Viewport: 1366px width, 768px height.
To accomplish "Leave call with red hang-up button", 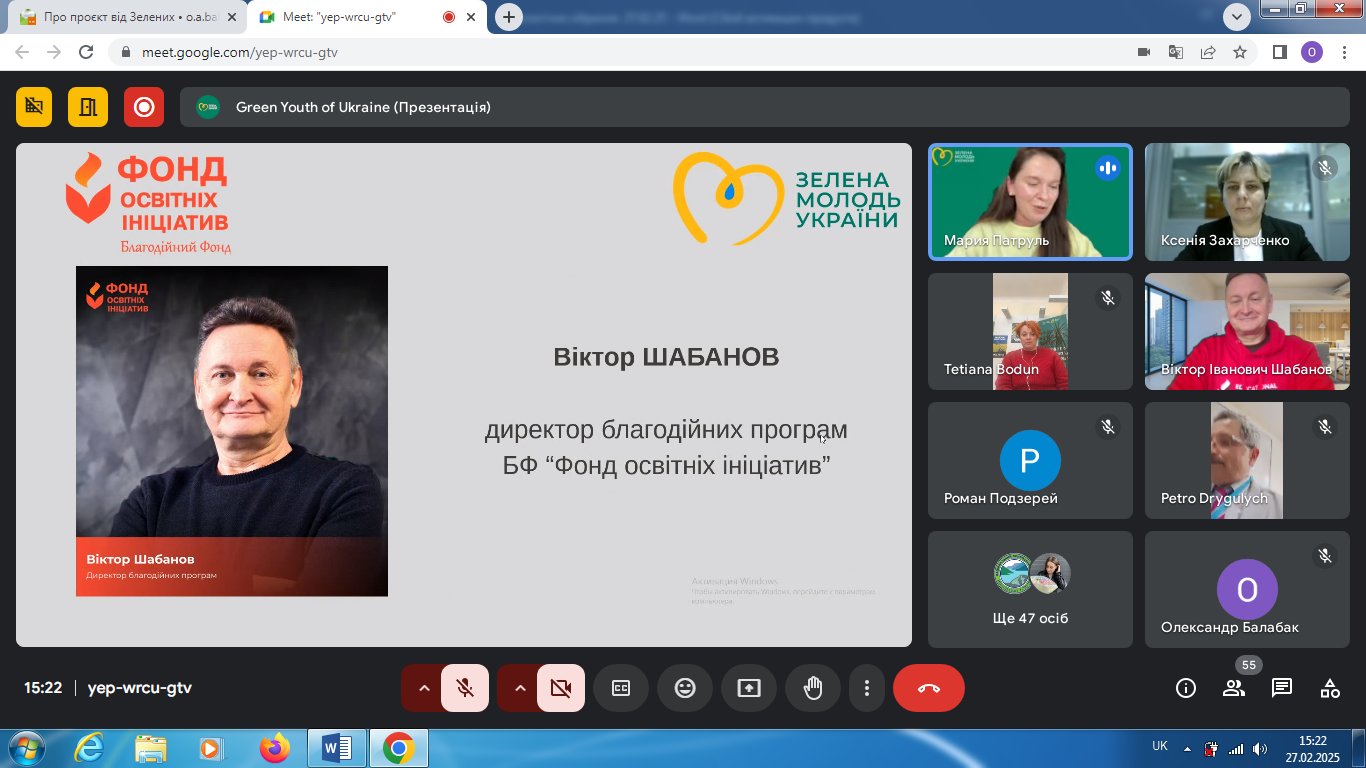I will click(x=929, y=688).
